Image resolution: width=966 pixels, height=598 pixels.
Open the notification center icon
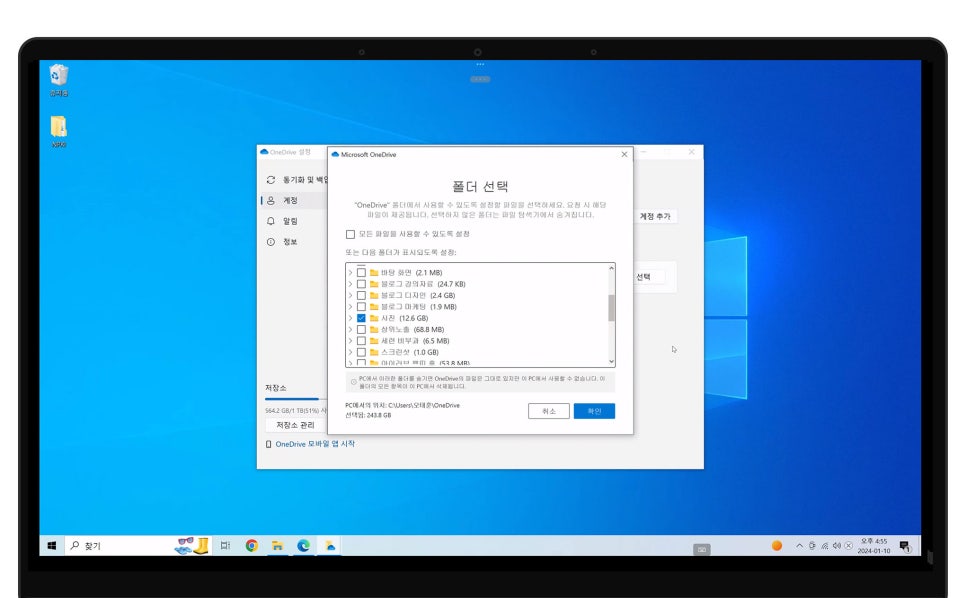[905, 546]
